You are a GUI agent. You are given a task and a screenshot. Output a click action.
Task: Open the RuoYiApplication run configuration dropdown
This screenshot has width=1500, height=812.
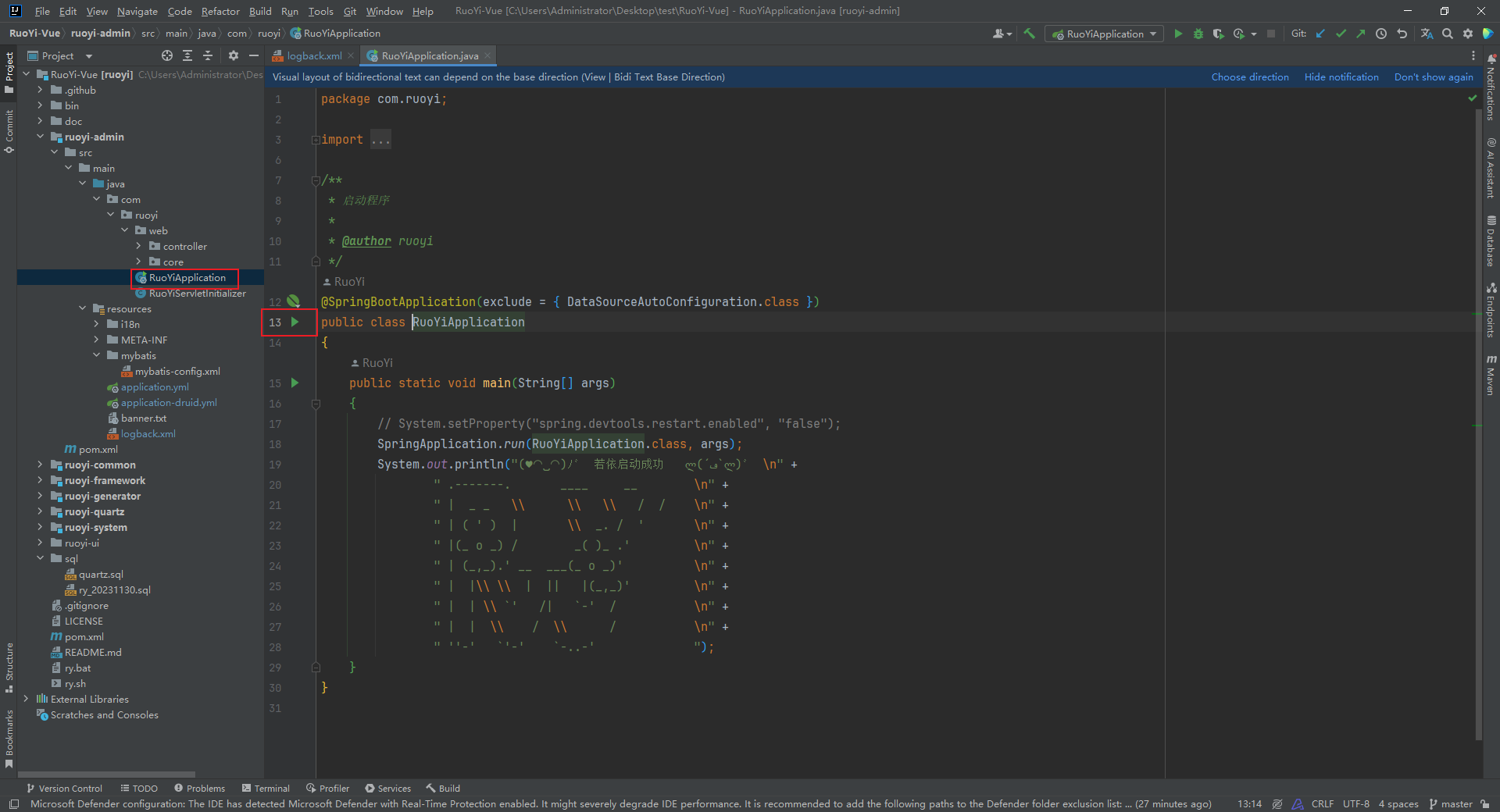[1104, 34]
